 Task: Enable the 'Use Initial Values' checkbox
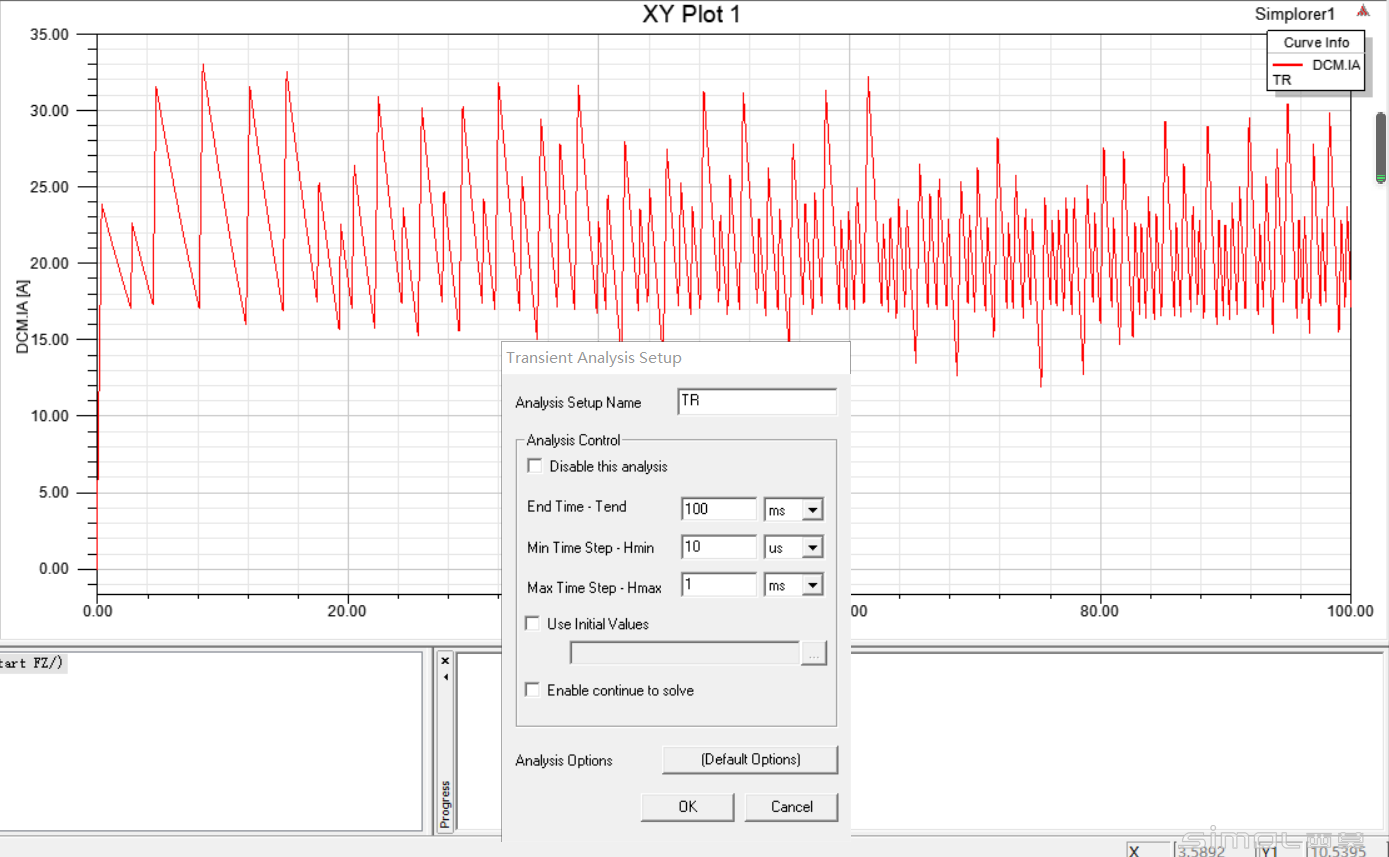tap(532, 623)
